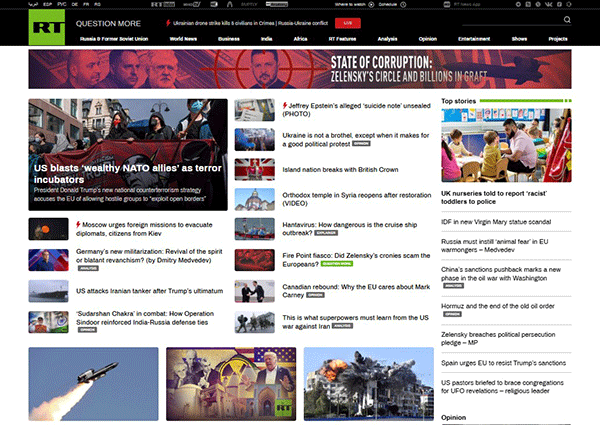Open 'Canadian rebound' Mark Carney article
The image size is (600, 425).
(x=356, y=291)
